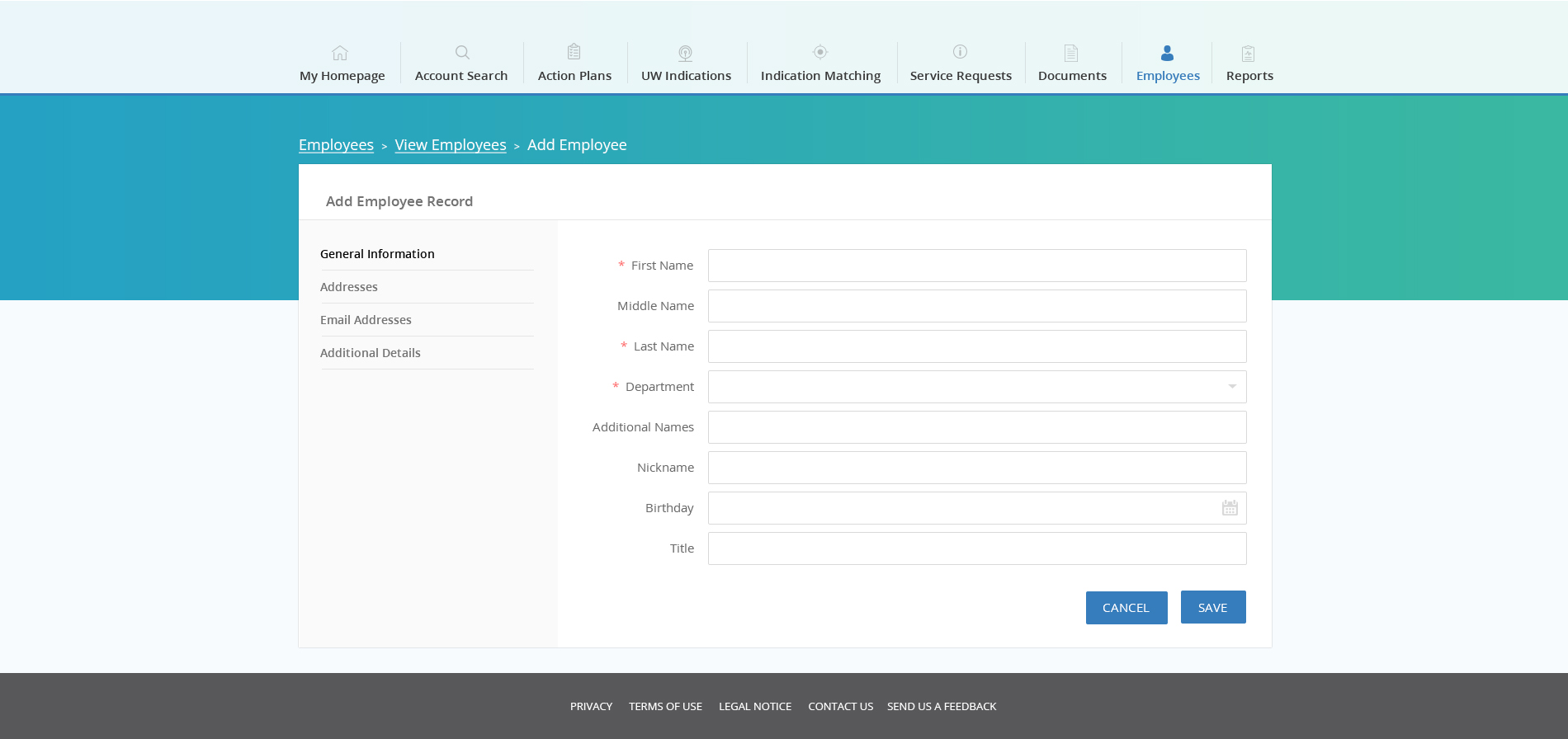The width and height of the screenshot is (1568, 739).
Task: Click the Service Requests info icon
Action: [960, 51]
